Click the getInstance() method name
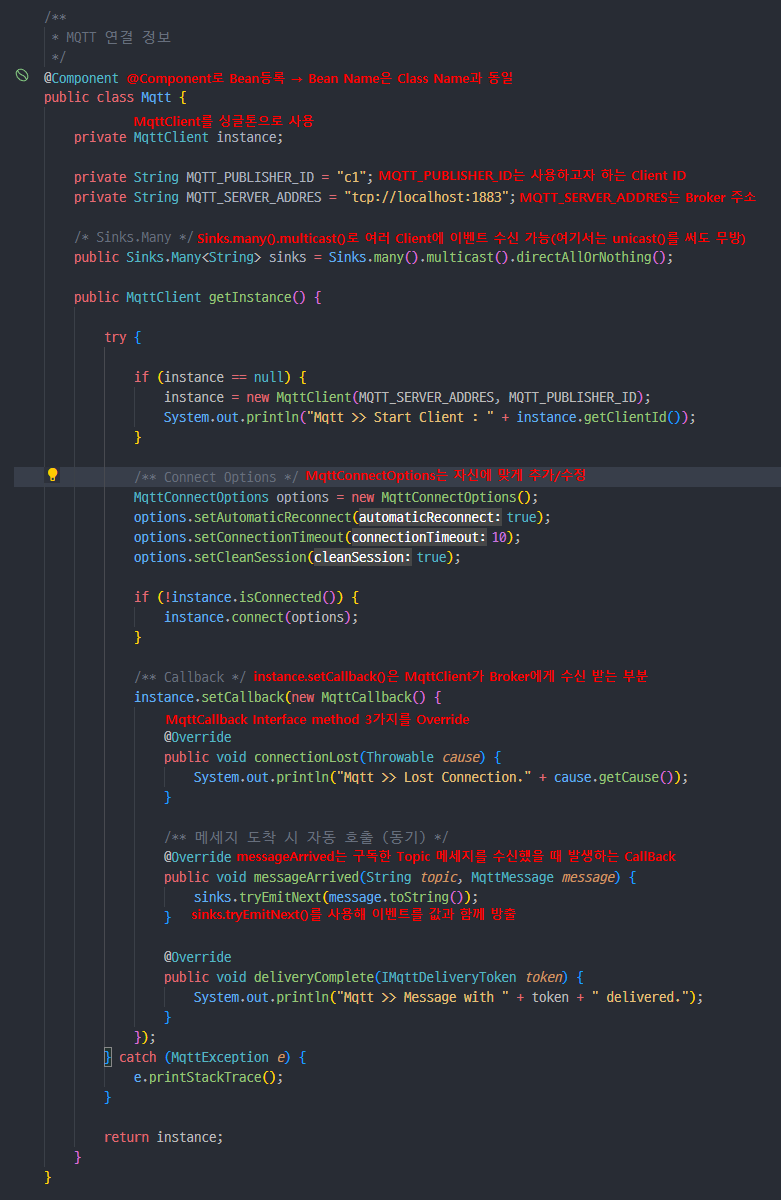The height and width of the screenshot is (1200, 781). point(257,297)
